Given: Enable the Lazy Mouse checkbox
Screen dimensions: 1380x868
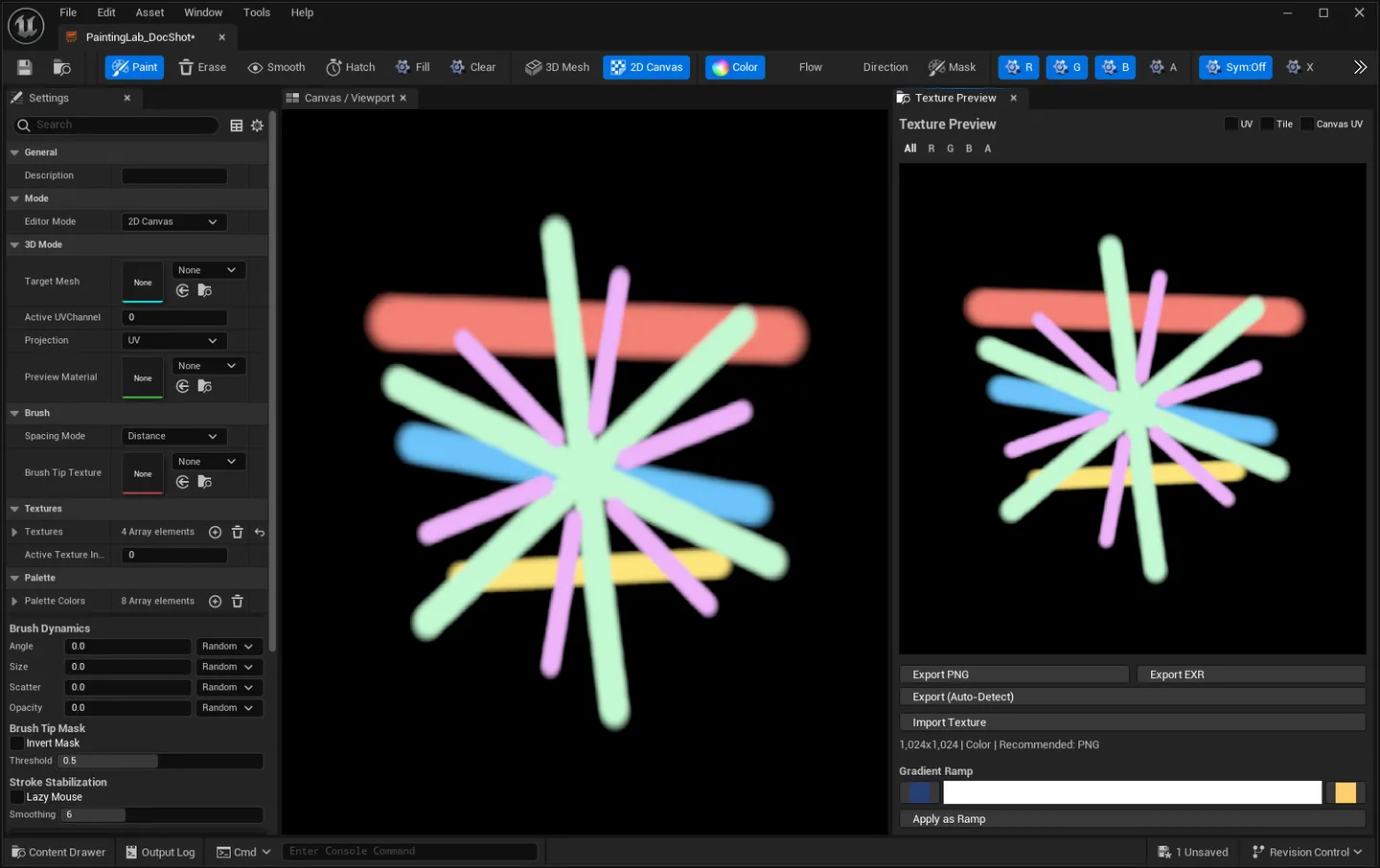Looking at the screenshot, I should click(x=16, y=797).
